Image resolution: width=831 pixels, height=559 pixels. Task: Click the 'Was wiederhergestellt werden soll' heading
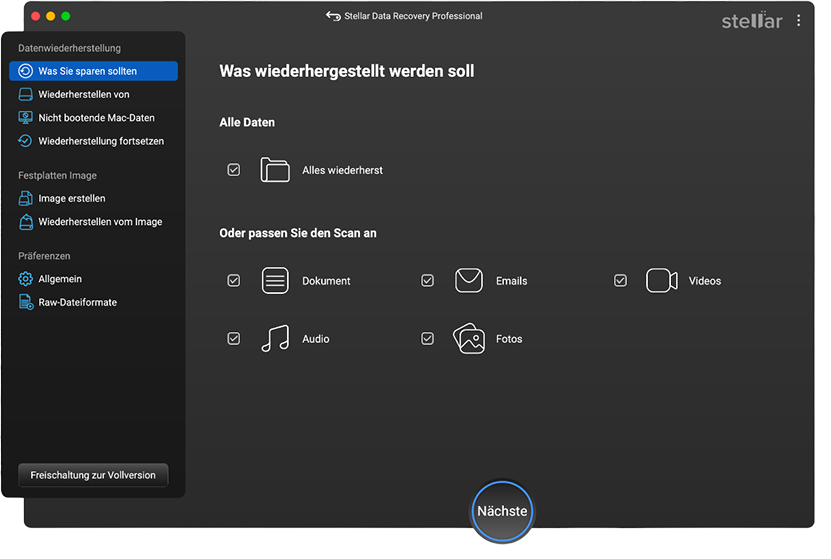(347, 71)
